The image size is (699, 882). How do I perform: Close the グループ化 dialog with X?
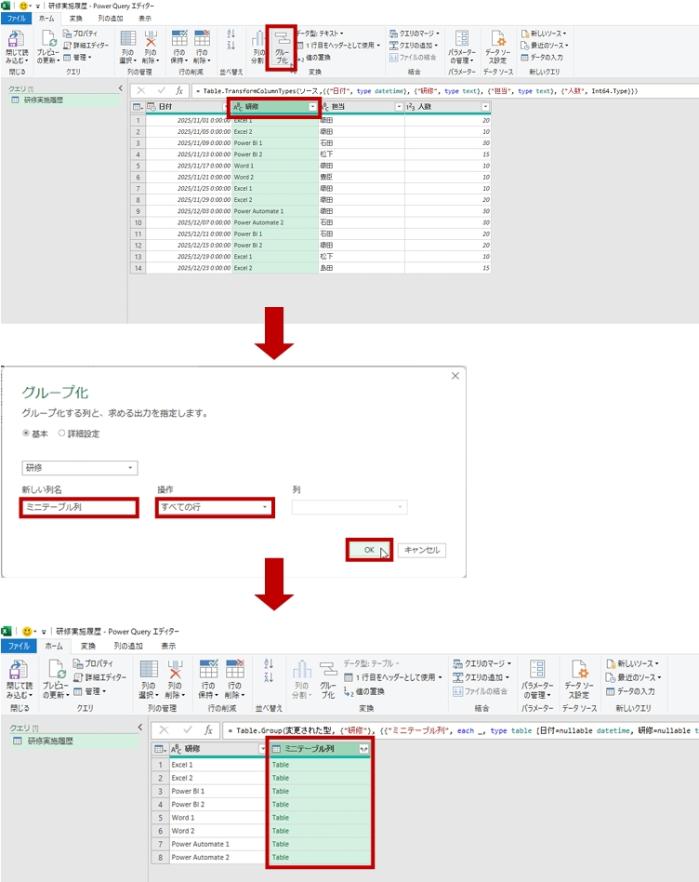click(x=455, y=376)
